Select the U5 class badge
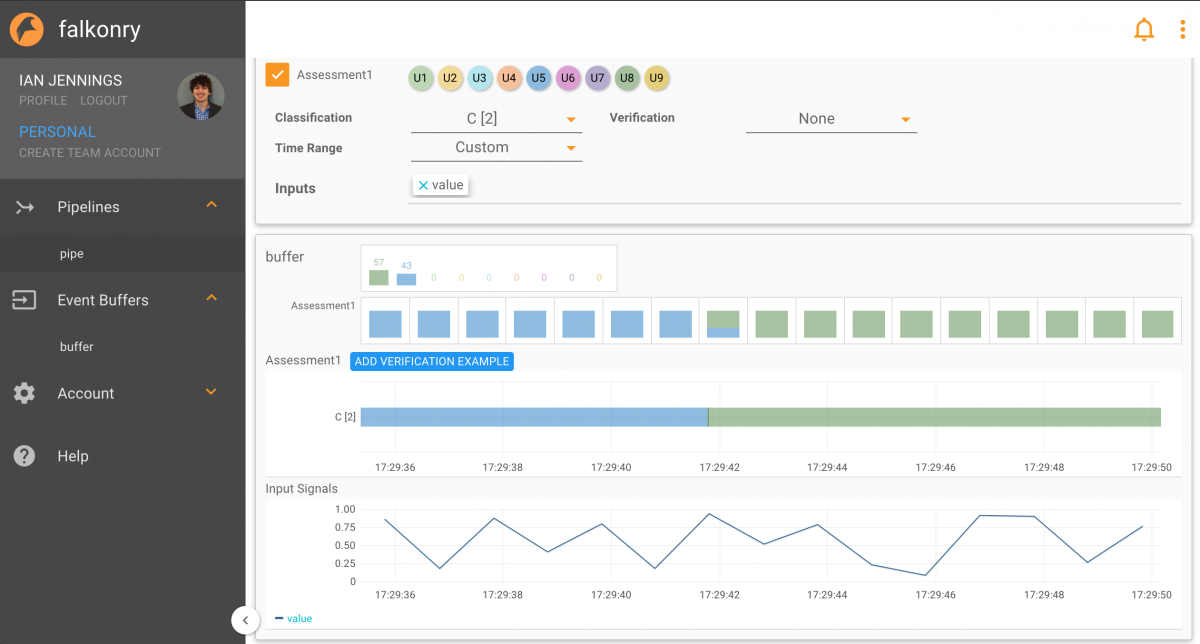The image size is (1200, 644). tap(539, 78)
